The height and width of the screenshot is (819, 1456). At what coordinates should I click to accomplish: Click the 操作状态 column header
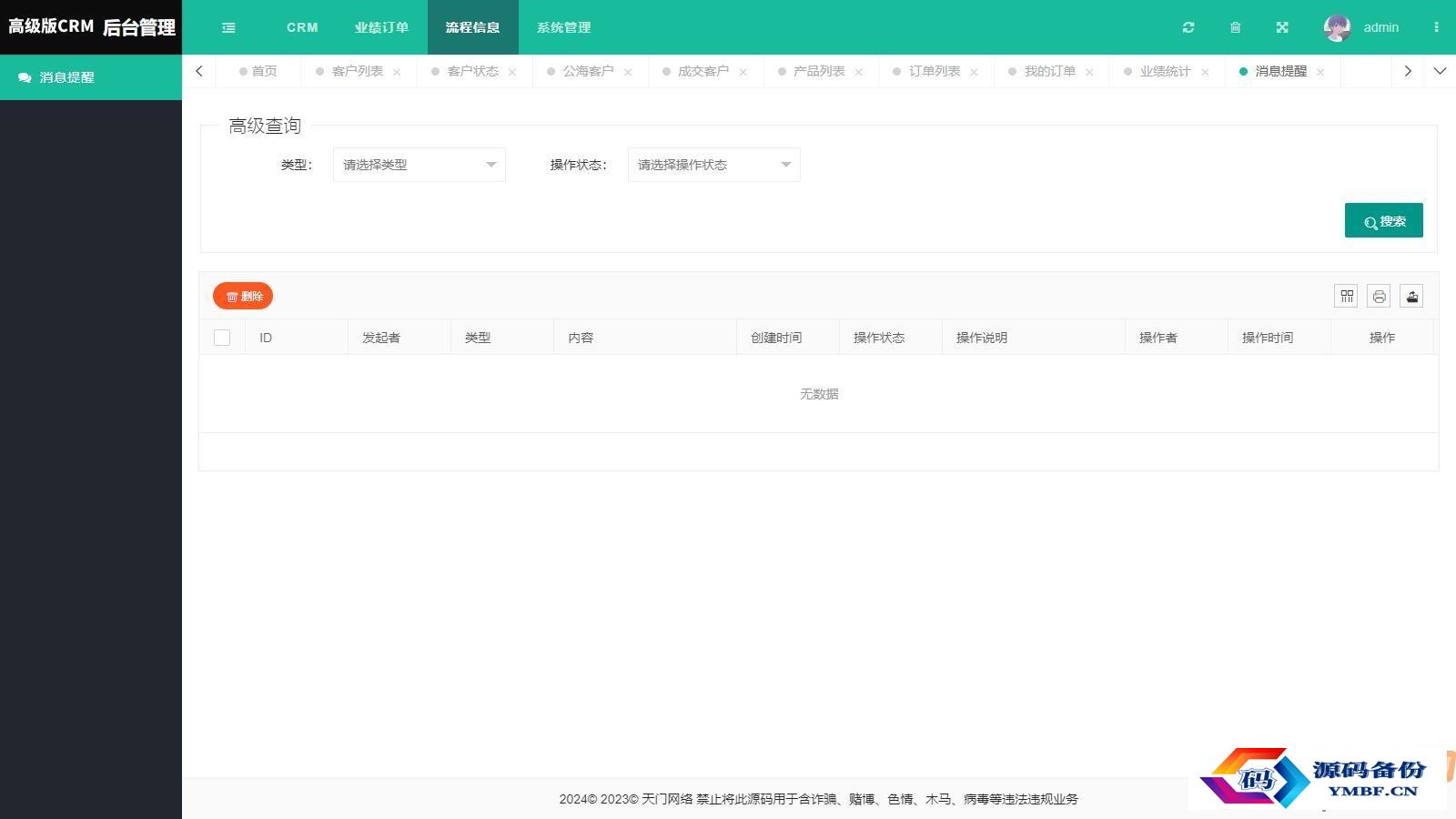[891, 338]
